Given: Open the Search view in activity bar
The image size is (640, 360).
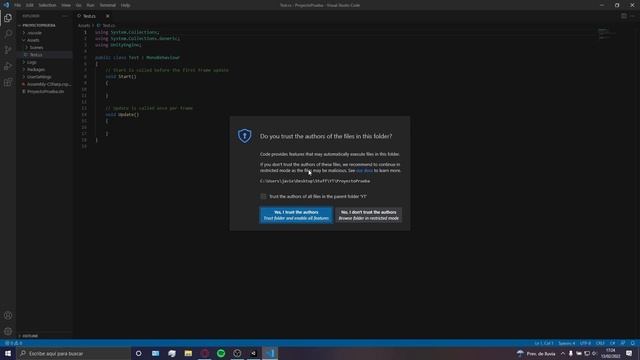Looking at the screenshot, I should [8, 33].
